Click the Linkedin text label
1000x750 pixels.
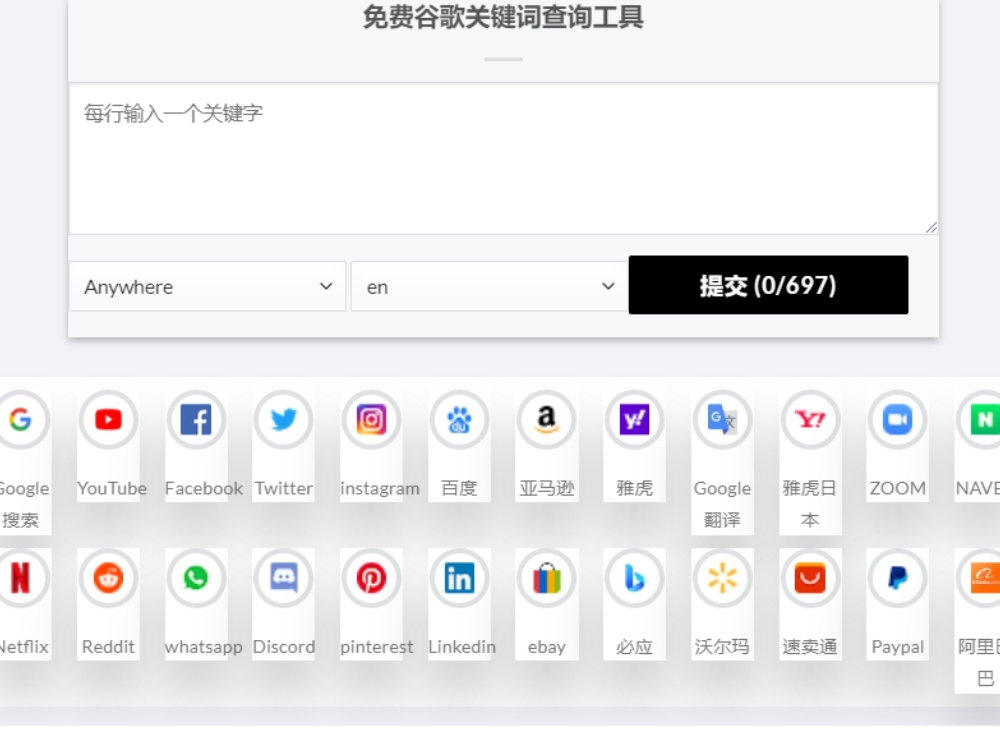click(x=462, y=647)
